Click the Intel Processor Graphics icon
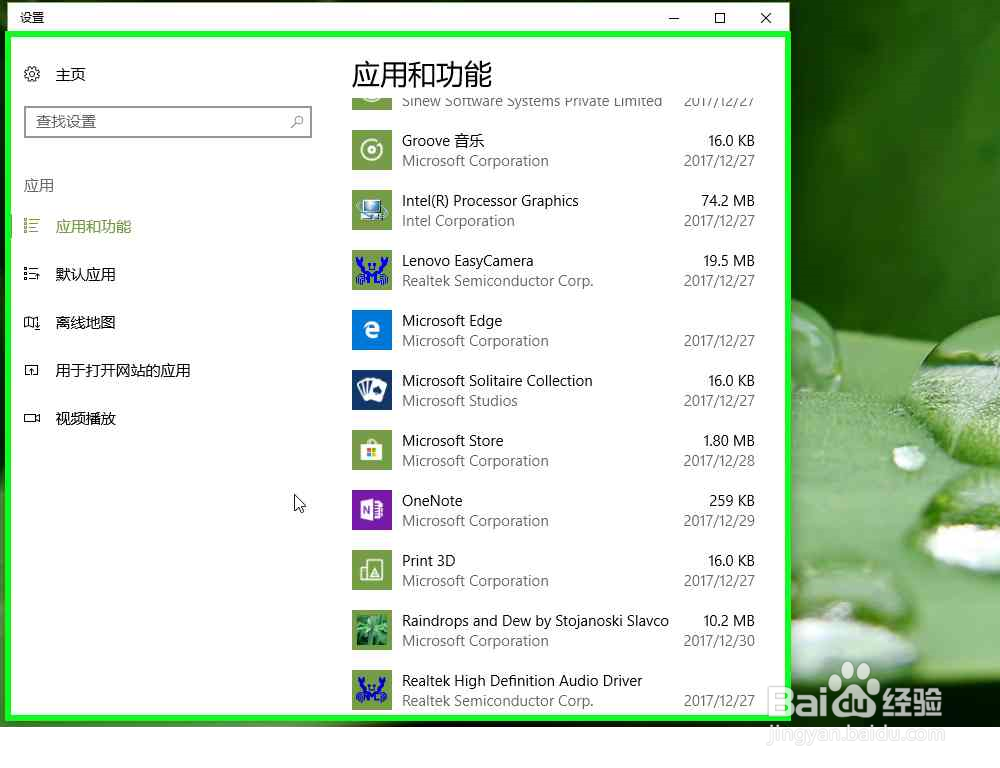 pos(372,210)
